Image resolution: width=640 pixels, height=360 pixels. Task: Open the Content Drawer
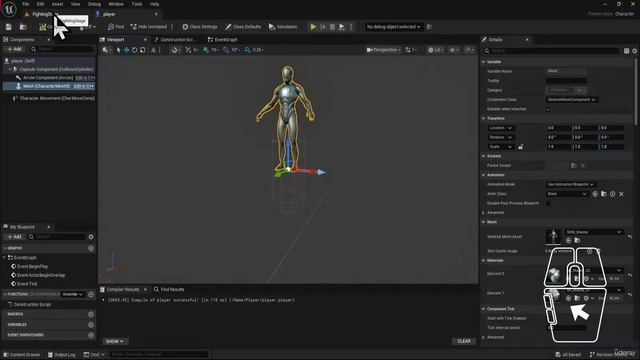22,355
